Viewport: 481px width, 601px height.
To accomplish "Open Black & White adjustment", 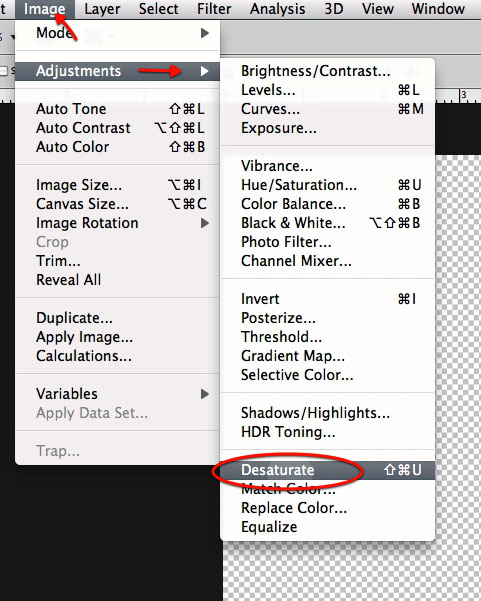I will (328, 223).
